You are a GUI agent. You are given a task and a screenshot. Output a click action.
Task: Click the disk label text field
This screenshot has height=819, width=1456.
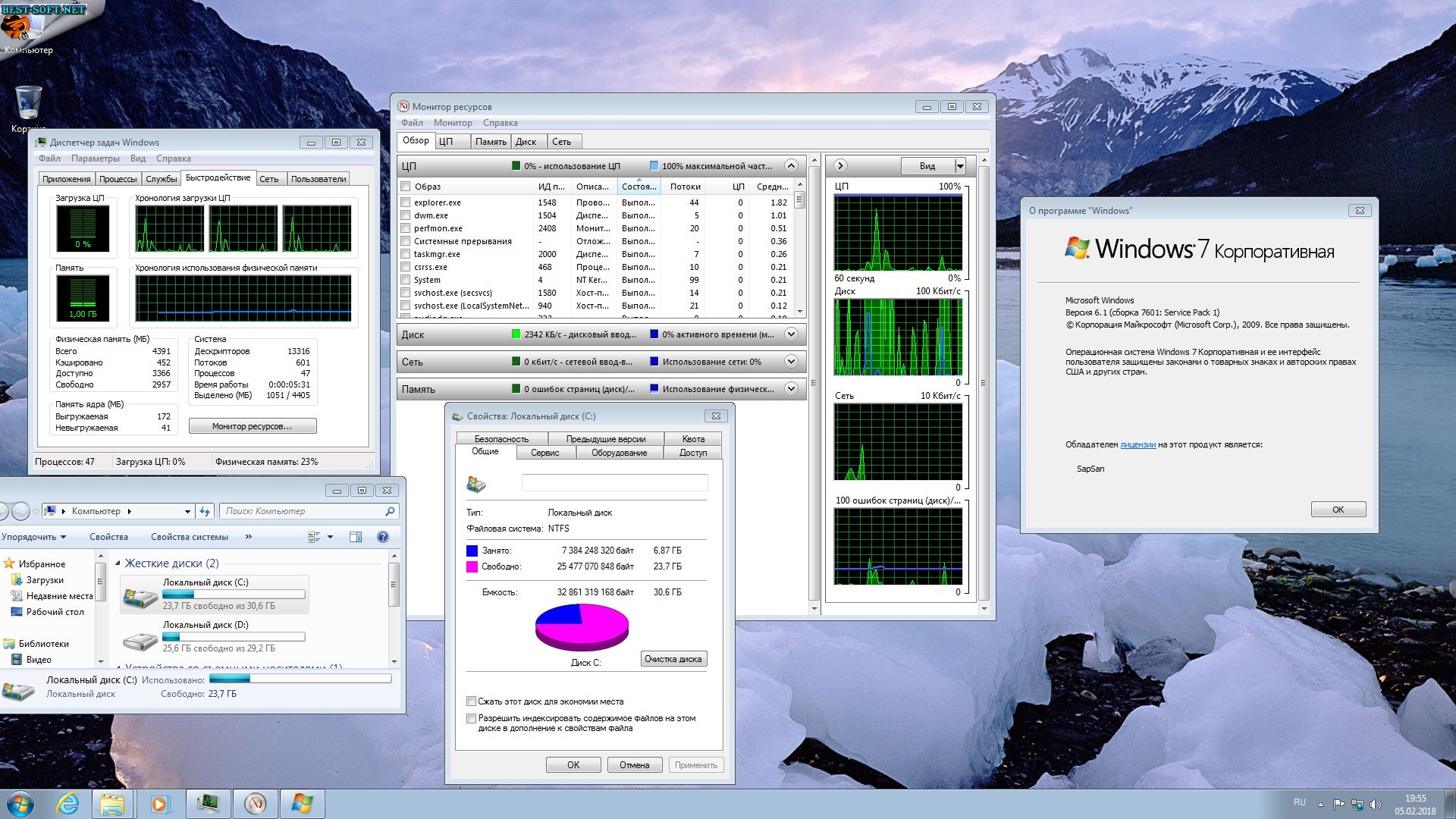click(x=614, y=483)
